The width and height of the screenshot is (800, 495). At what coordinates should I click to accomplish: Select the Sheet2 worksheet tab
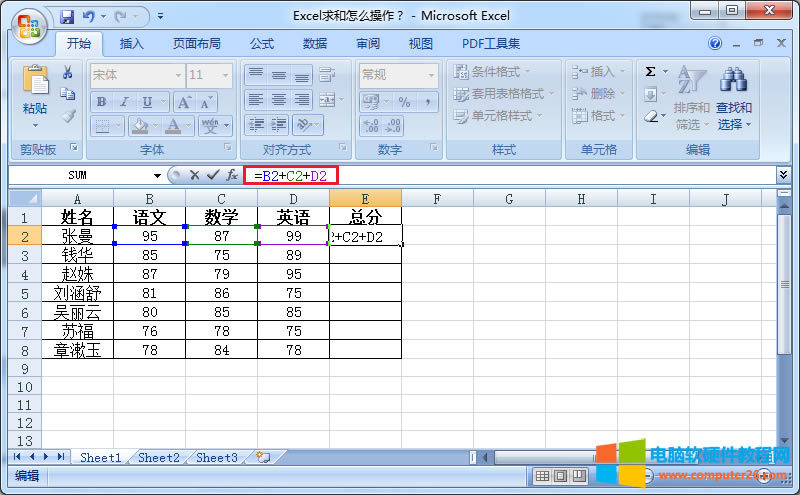(159, 458)
